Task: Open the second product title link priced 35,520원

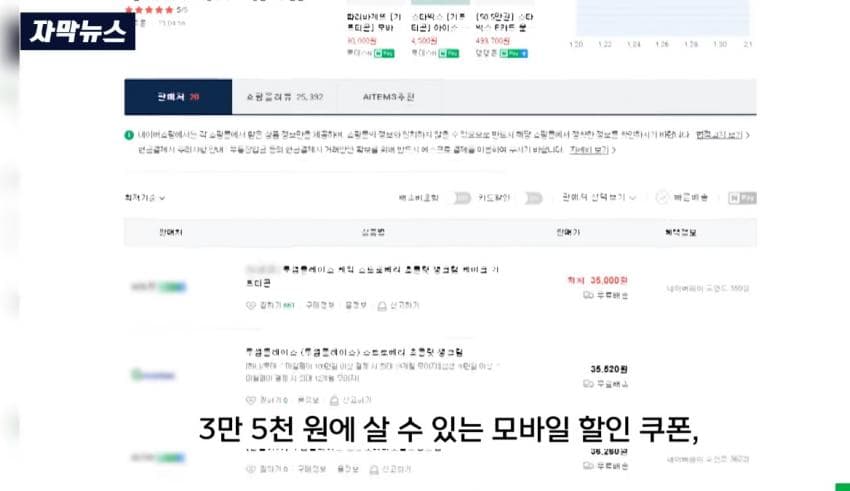Action: 355,352
